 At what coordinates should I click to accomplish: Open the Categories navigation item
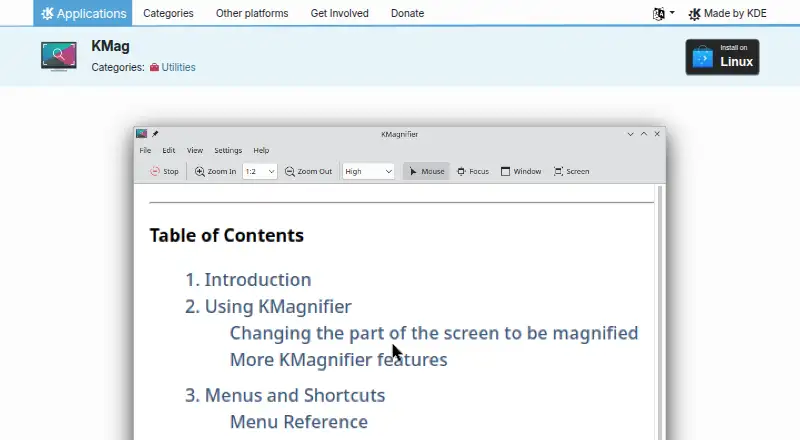[x=168, y=13]
